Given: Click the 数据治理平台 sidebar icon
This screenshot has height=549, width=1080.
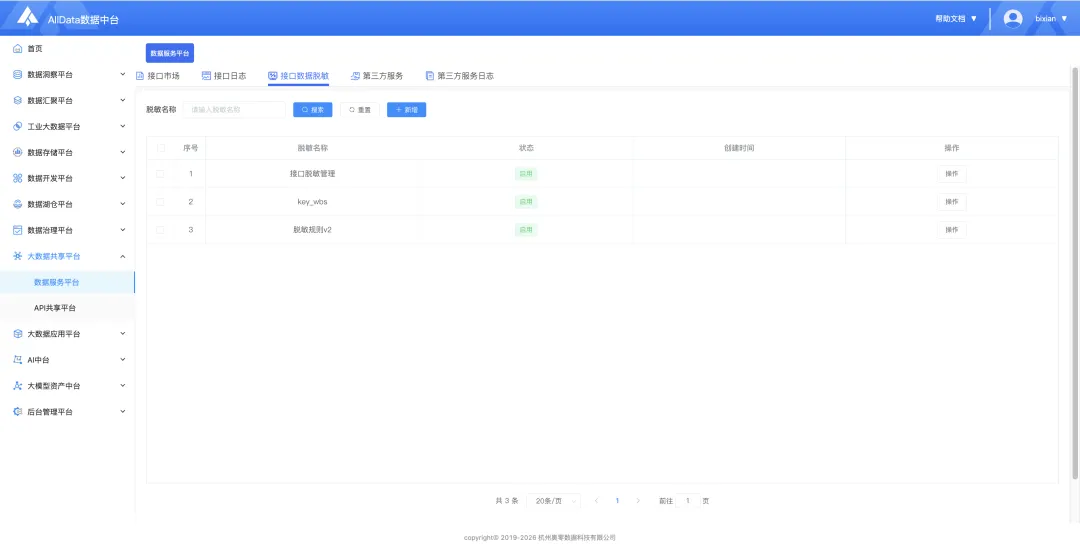Looking at the screenshot, I should tap(18, 230).
